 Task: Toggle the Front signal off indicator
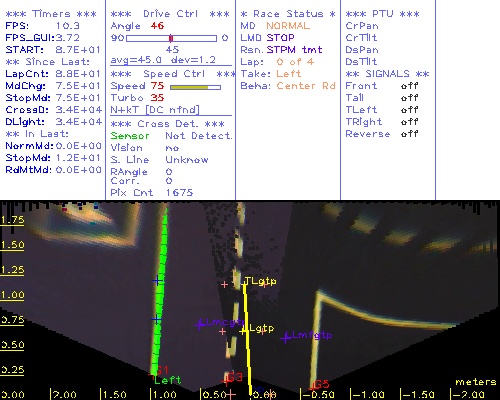409,86
